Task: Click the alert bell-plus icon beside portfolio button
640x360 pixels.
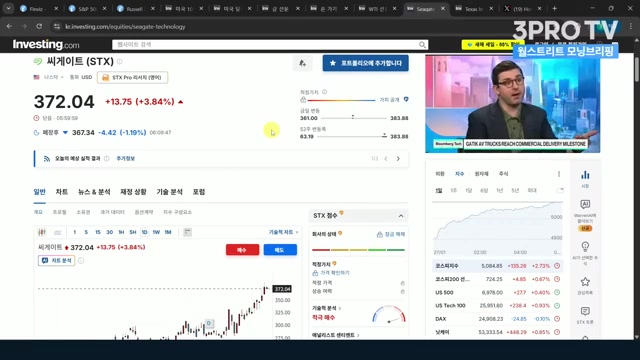Action: [302, 63]
